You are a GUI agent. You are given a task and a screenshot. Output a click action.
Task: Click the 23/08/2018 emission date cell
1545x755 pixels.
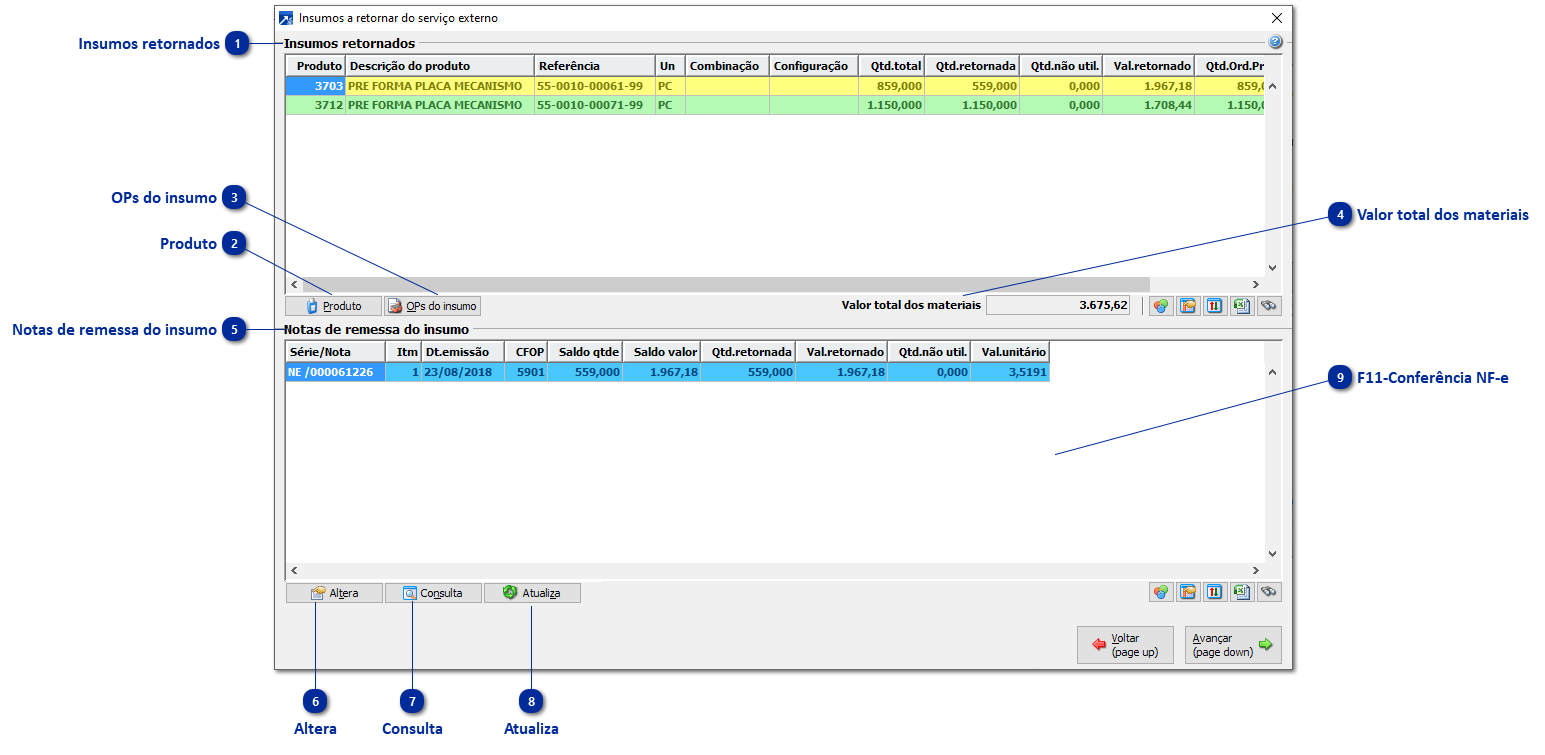463,372
